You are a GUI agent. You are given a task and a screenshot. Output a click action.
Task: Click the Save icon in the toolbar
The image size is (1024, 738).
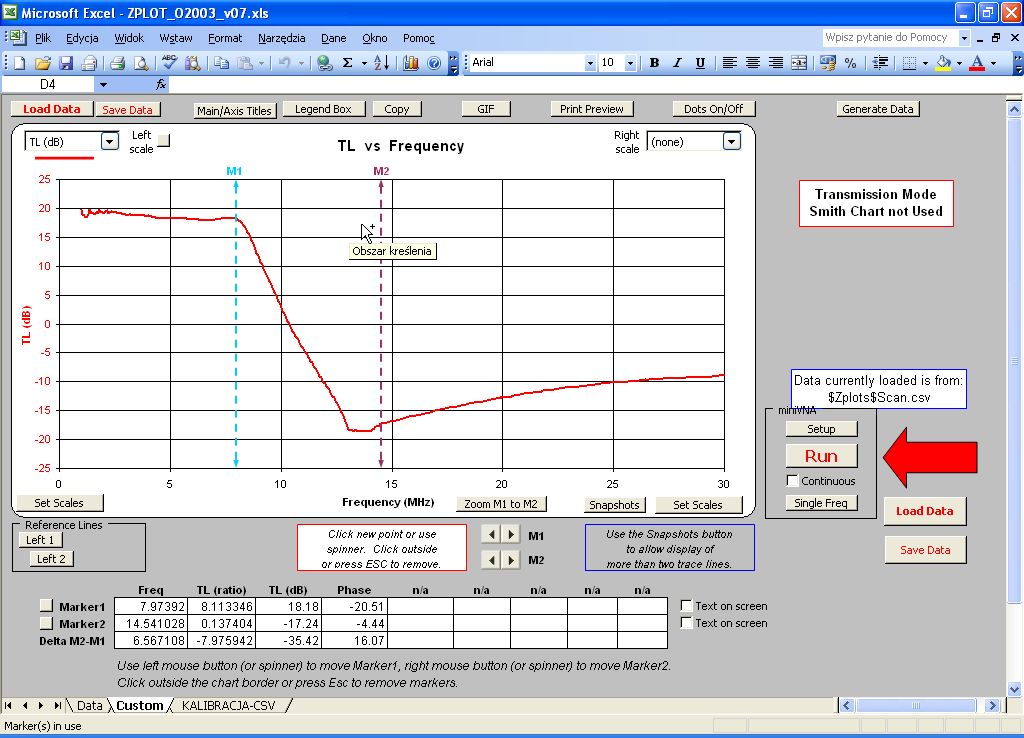click(66, 63)
